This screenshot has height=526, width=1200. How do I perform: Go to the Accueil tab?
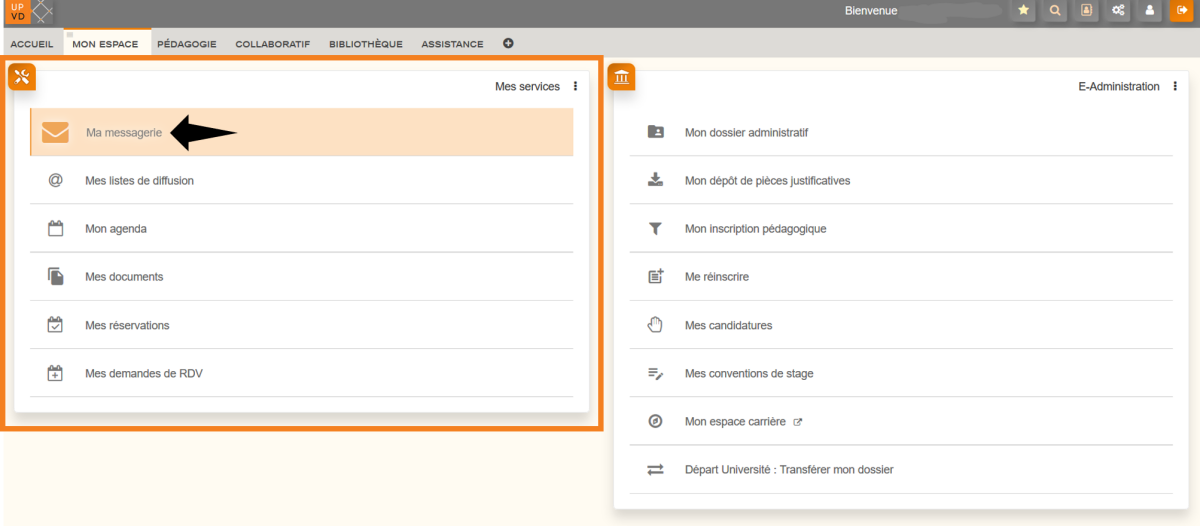[32, 44]
